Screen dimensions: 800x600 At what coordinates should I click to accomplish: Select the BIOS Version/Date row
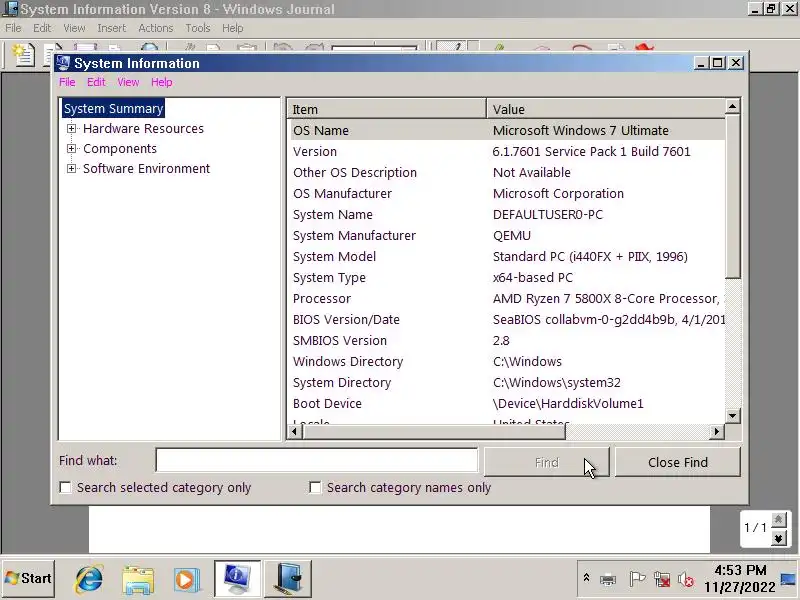click(507, 319)
